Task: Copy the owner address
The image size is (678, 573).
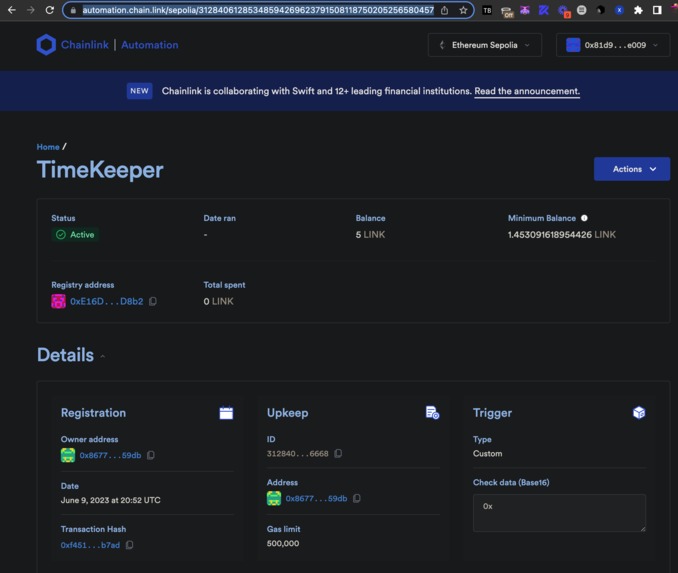Action: (150, 455)
